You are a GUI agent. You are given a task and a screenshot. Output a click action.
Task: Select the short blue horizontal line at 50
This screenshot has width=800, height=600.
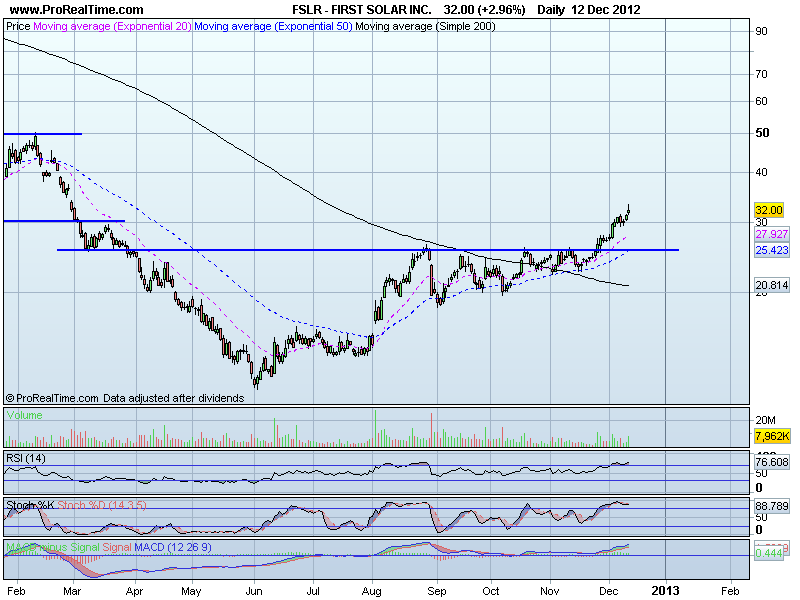click(x=43, y=134)
